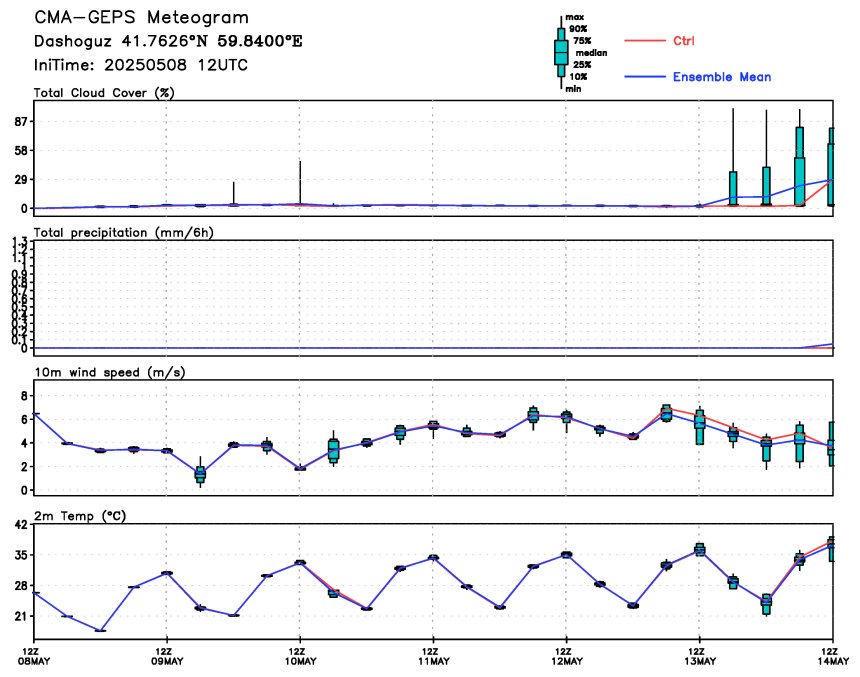This screenshot has width=860, height=677.
Task: Click the '90%' legend label
Action: tap(578, 29)
